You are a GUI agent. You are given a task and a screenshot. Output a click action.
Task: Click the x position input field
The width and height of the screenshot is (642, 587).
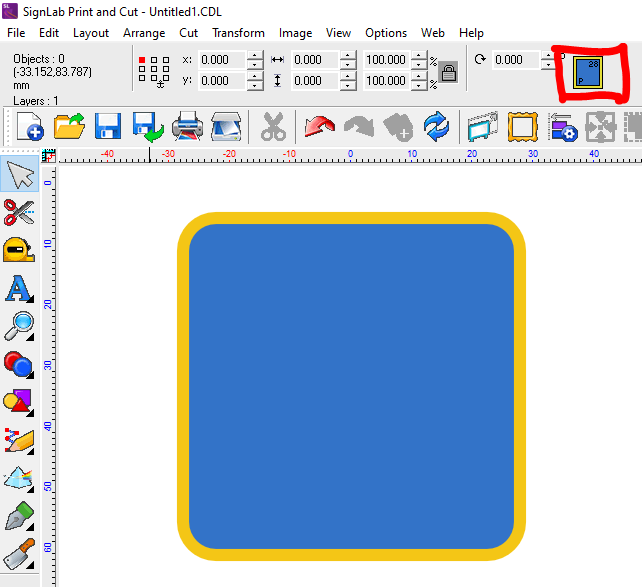pyautogui.click(x=222, y=60)
